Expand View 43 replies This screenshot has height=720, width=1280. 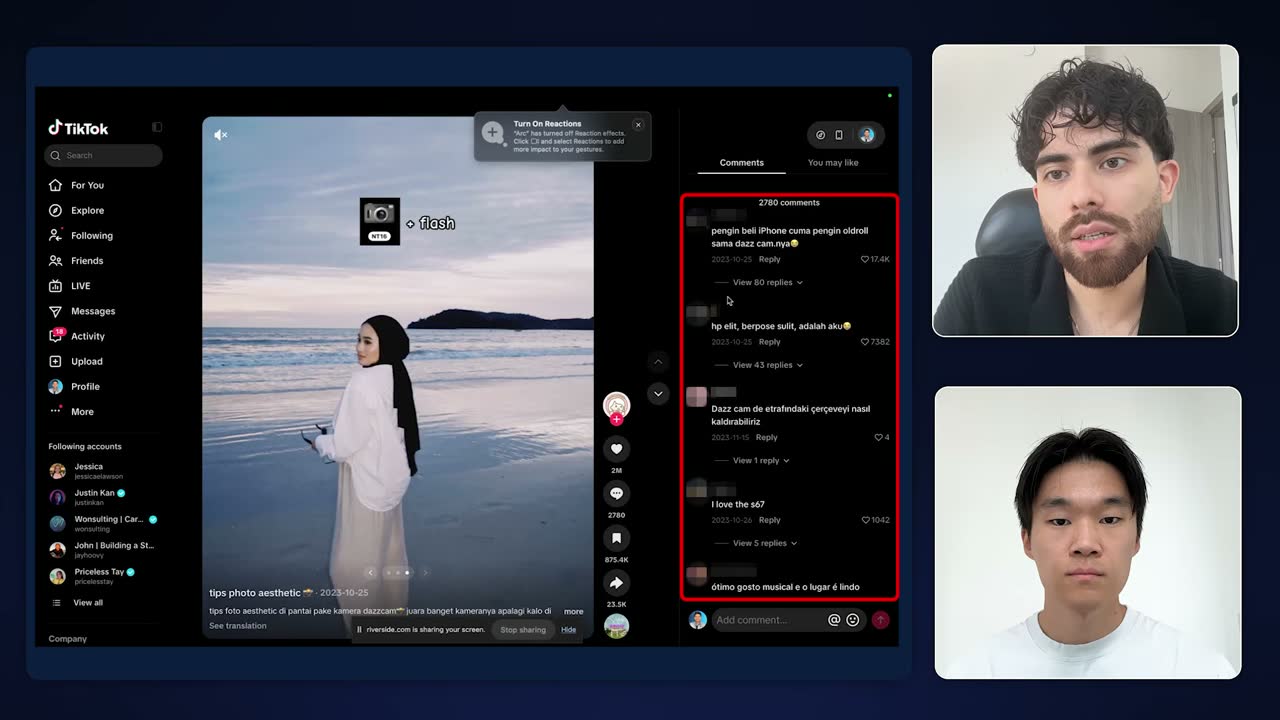tap(767, 365)
